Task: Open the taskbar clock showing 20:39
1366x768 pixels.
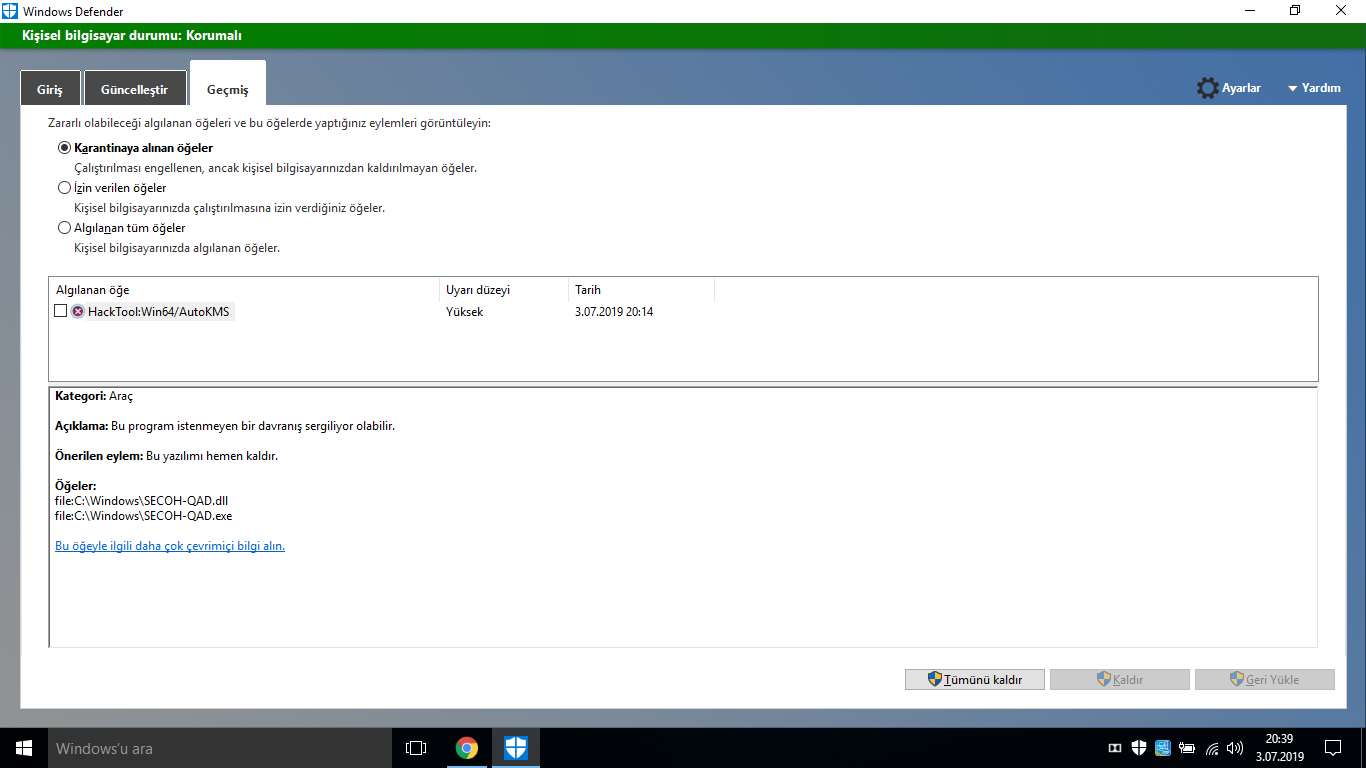Action: [x=1278, y=748]
